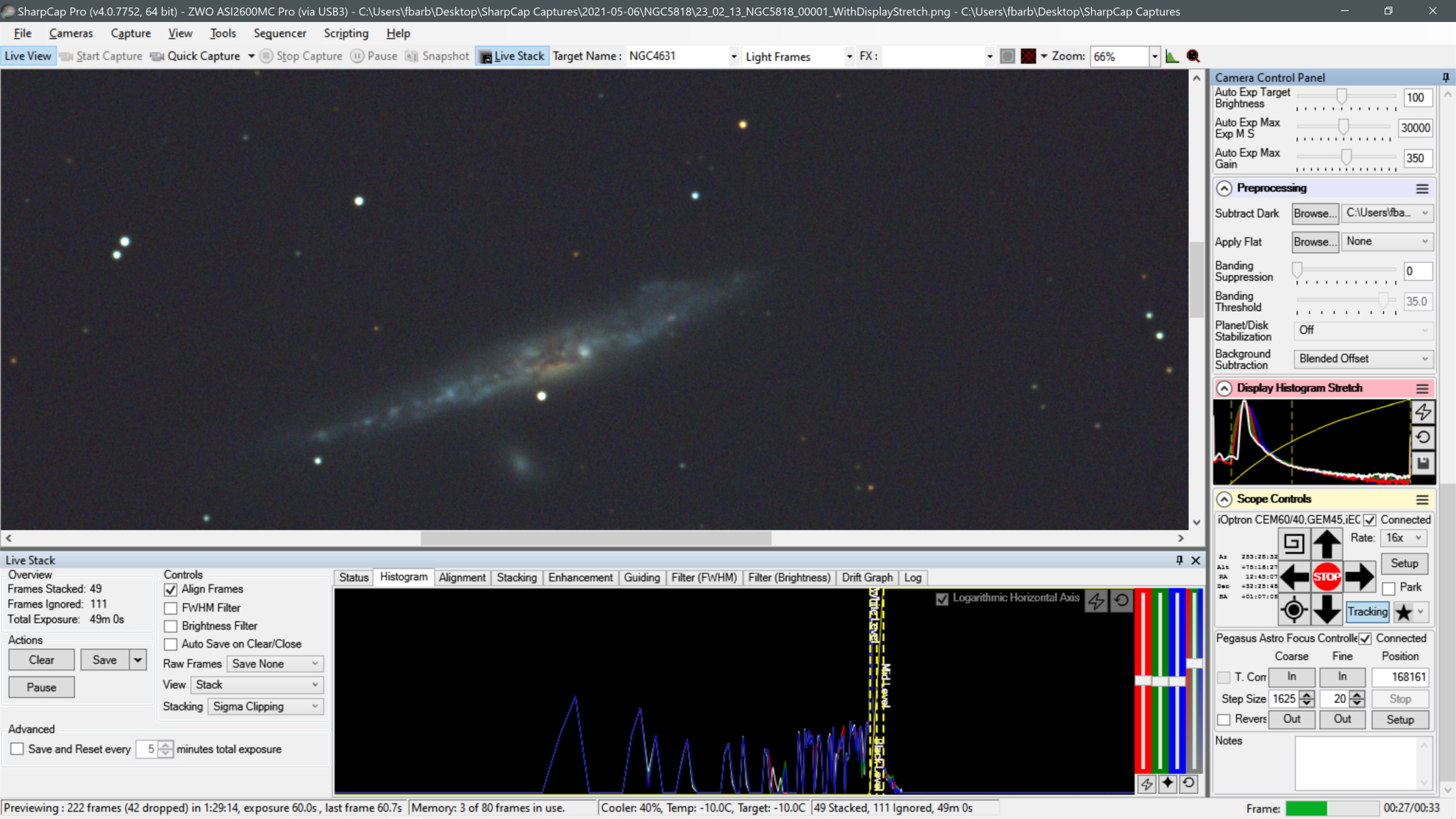The image size is (1456, 819).
Task: Pin the Live Stack panel
Action: [1180, 560]
